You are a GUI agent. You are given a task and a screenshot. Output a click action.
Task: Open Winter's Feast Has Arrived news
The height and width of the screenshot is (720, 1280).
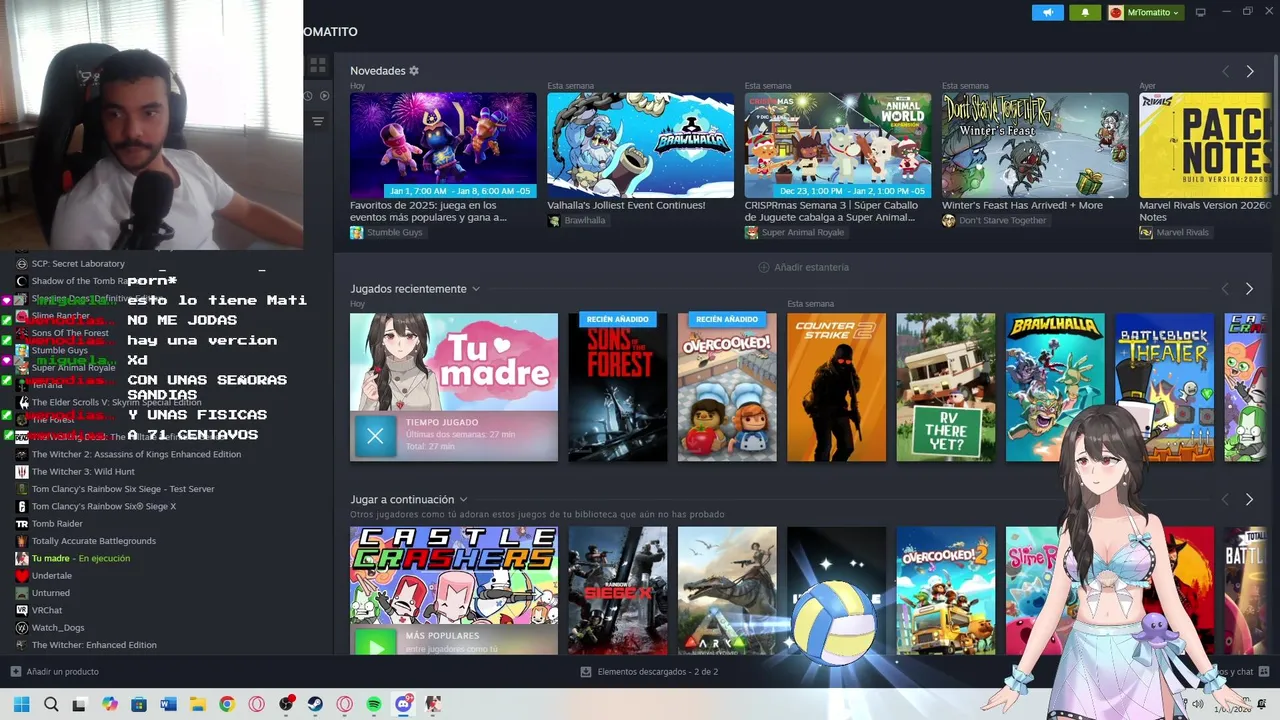pyautogui.click(x=1035, y=145)
